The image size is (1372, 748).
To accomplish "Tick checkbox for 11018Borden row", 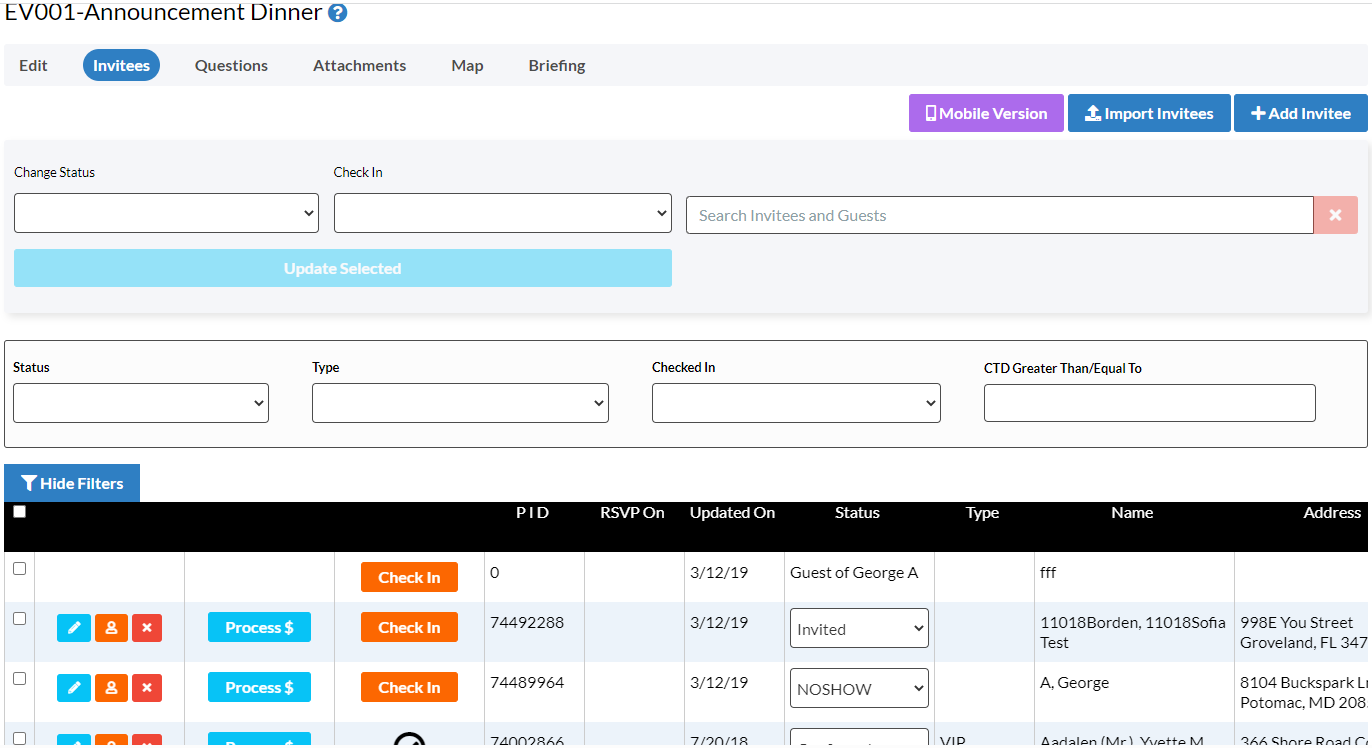I will coord(19,618).
